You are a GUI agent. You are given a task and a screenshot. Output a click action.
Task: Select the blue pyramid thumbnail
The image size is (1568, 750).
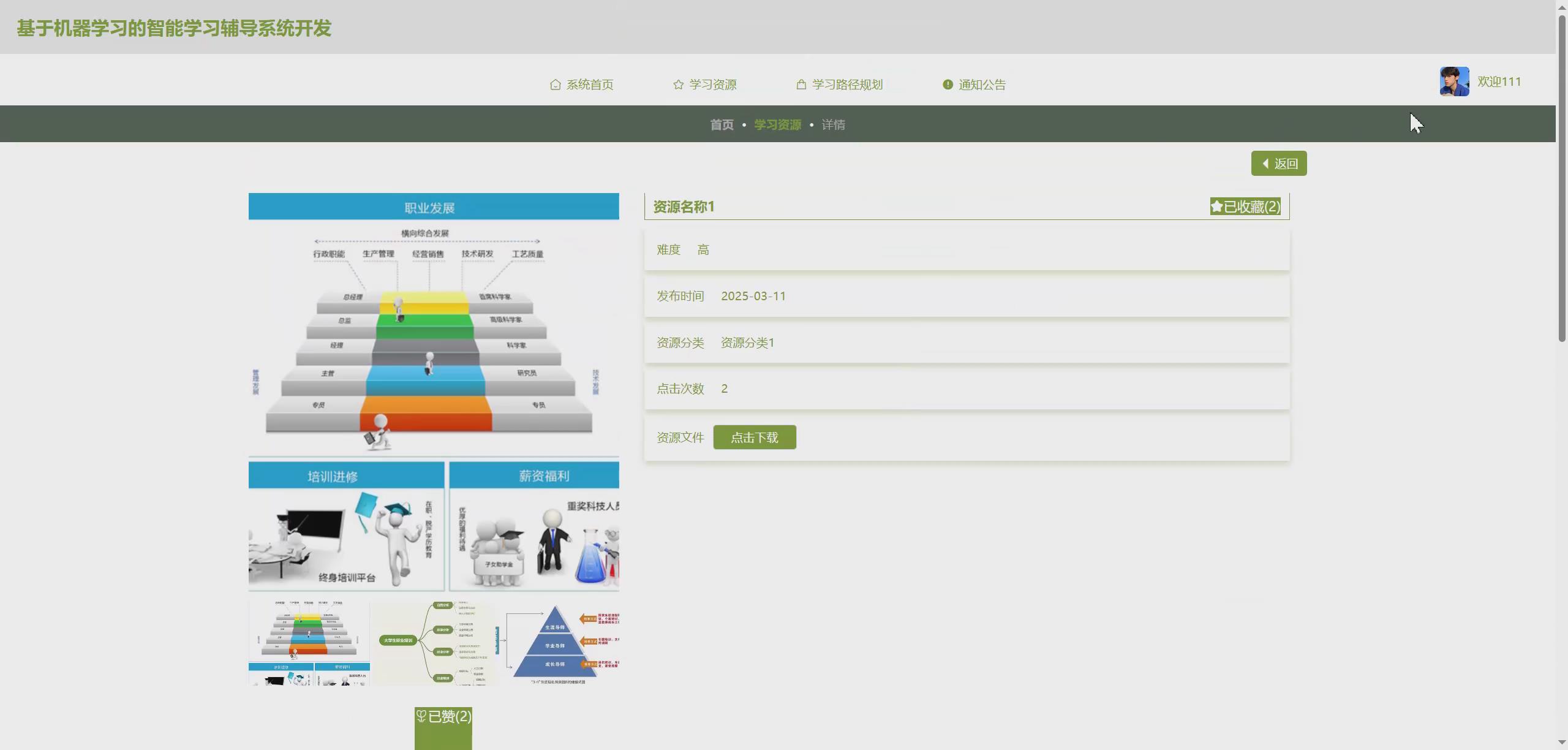coord(558,642)
